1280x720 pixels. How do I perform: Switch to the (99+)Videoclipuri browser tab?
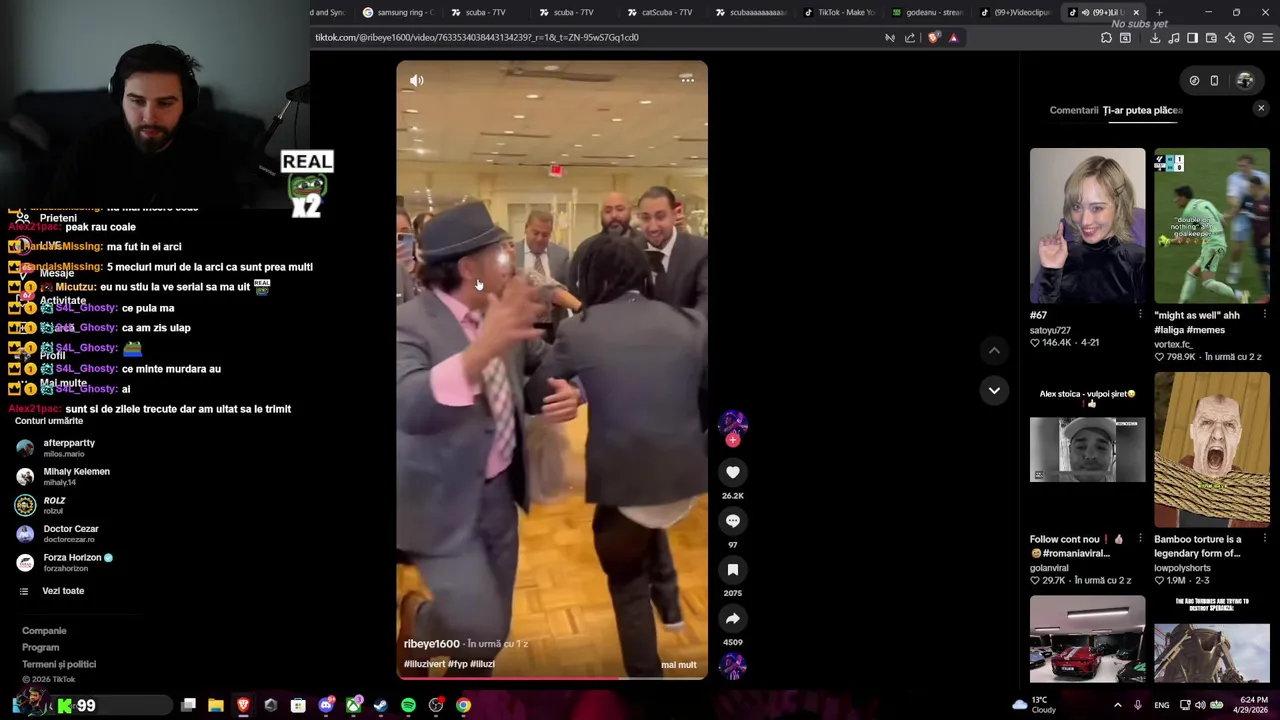[x=1013, y=12]
